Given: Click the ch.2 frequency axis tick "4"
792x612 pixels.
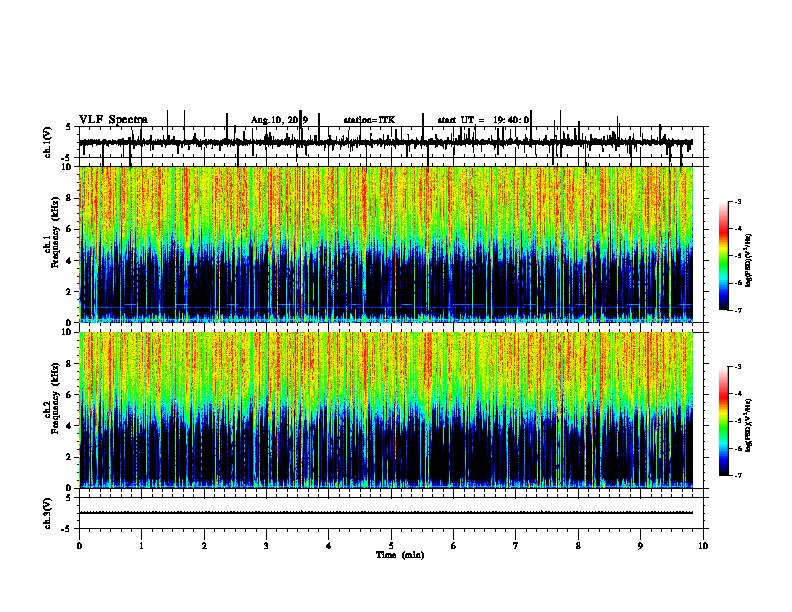Looking at the screenshot, I should (x=69, y=426).
